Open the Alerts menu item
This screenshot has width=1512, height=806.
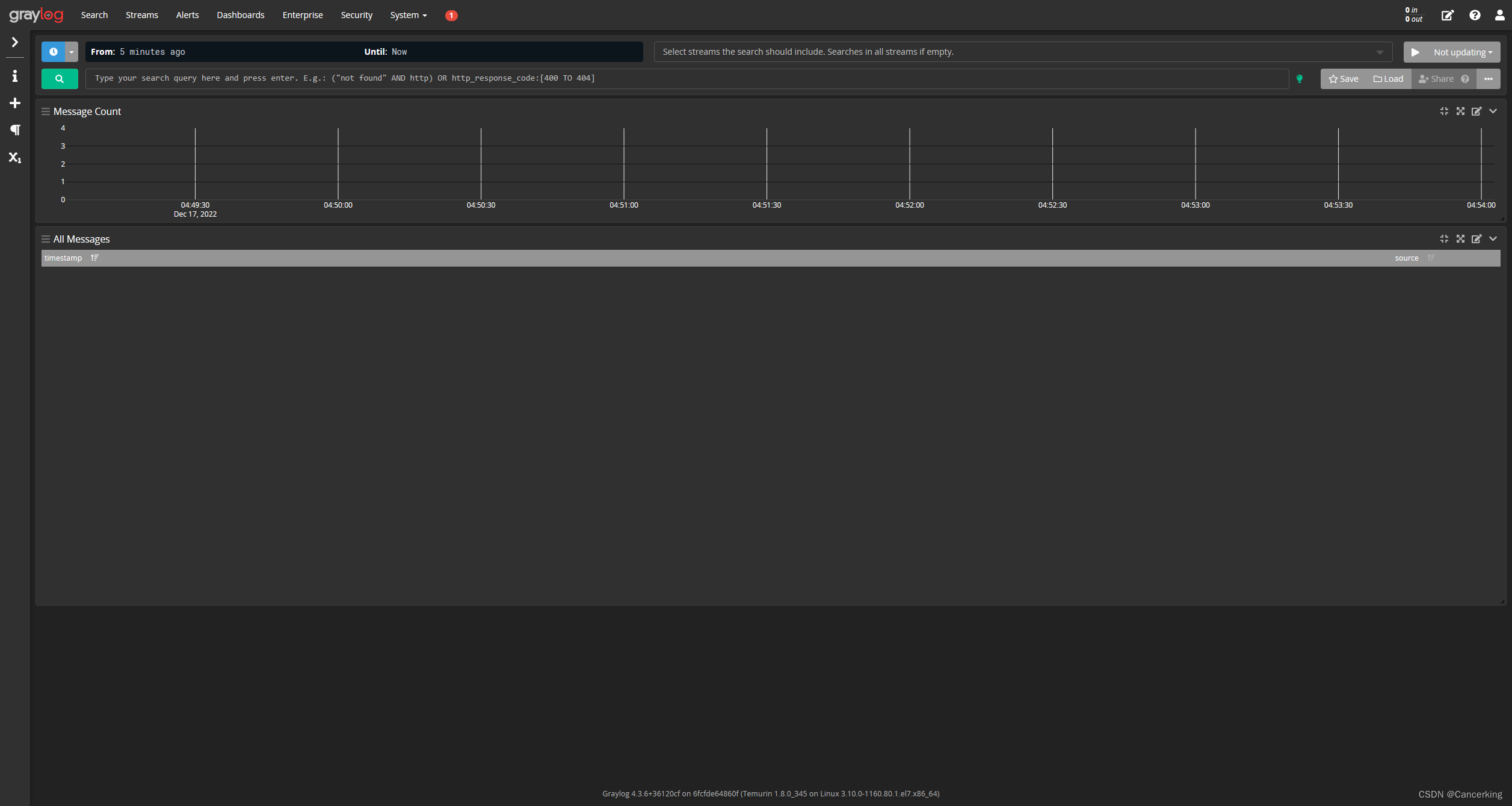(188, 15)
